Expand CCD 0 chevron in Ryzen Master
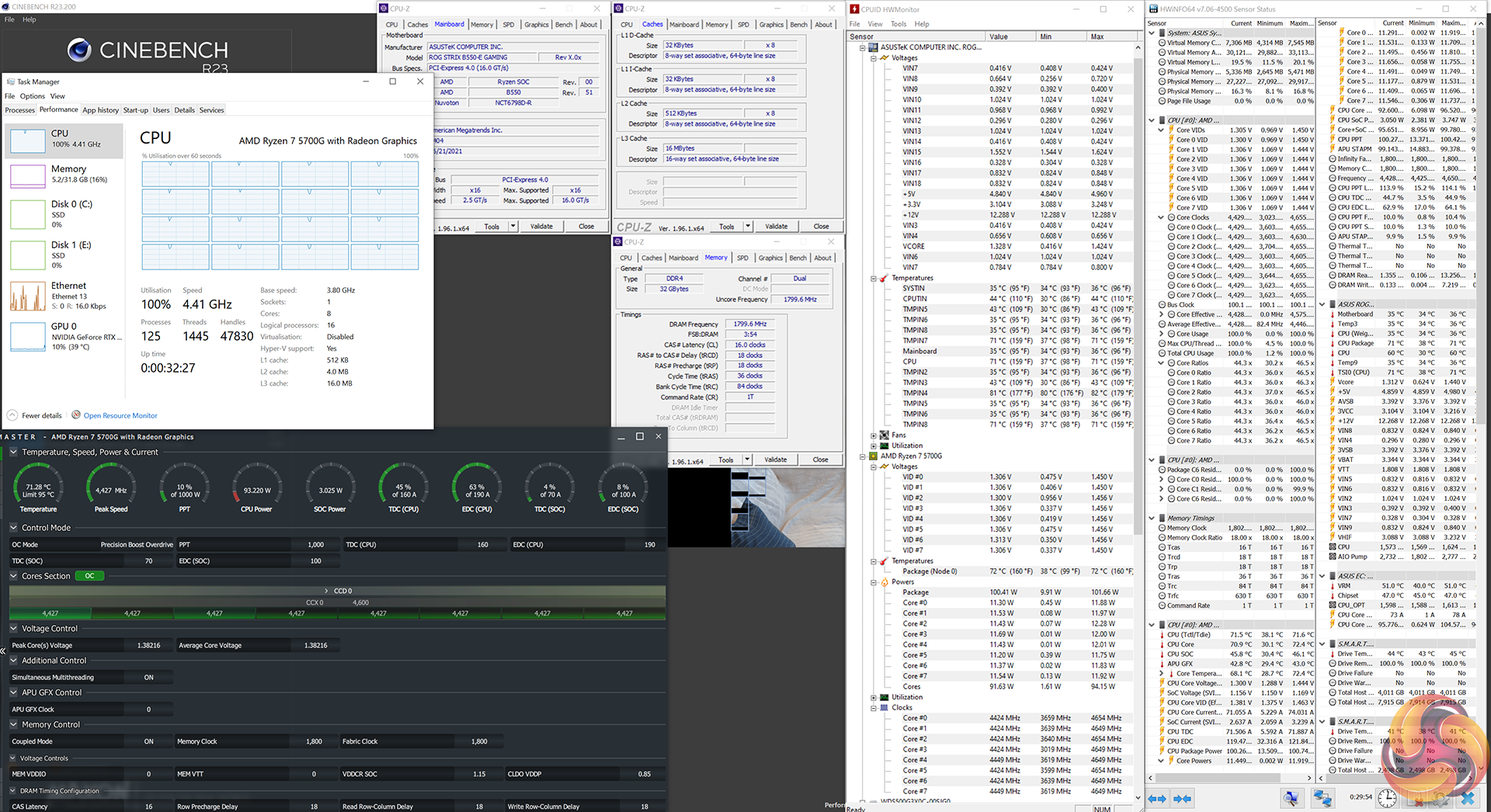The image size is (1491, 812). pos(327,591)
